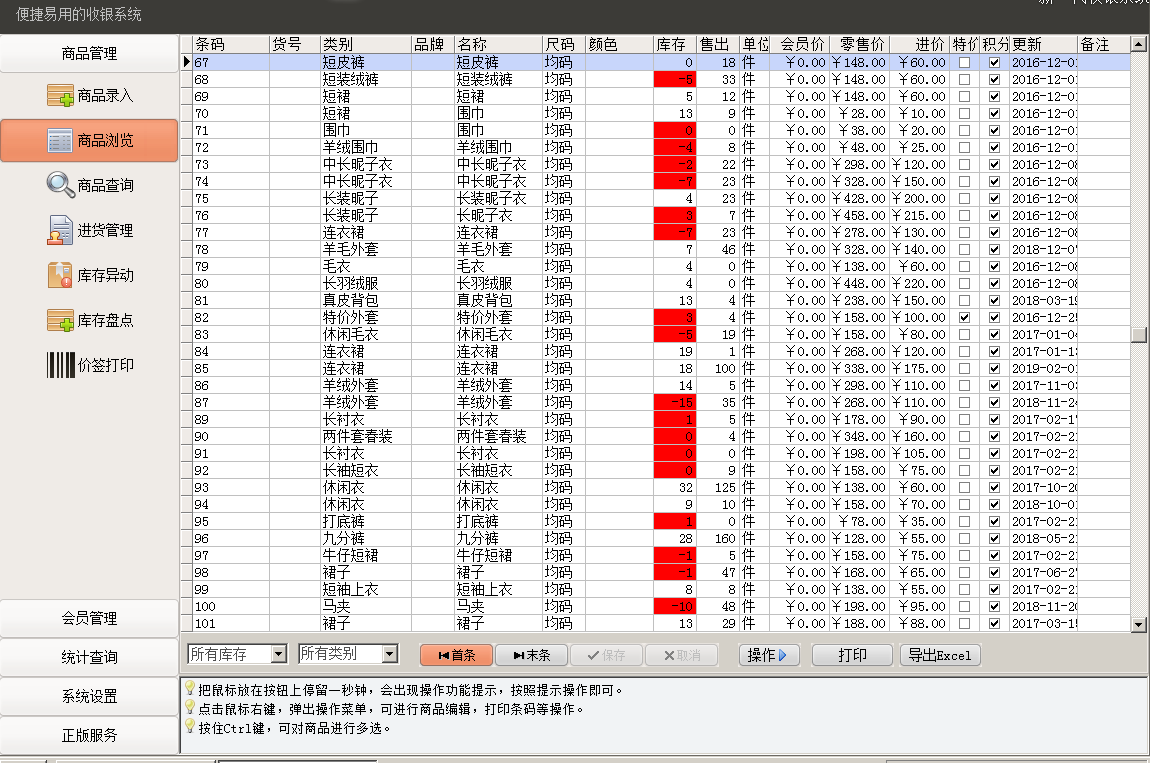
Task: Expand the 所有类别 category filter dropdown
Action: [x=389, y=654]
